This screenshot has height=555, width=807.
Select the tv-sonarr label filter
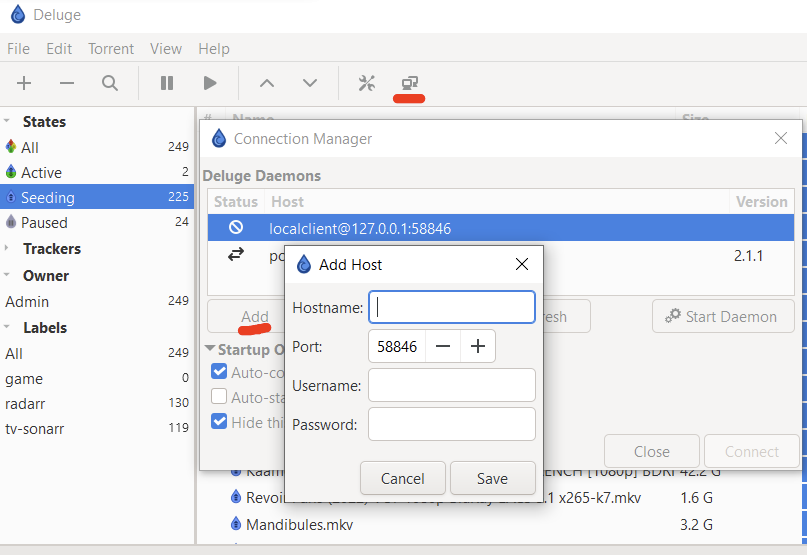pyautogui.click(x=97, y=428)
